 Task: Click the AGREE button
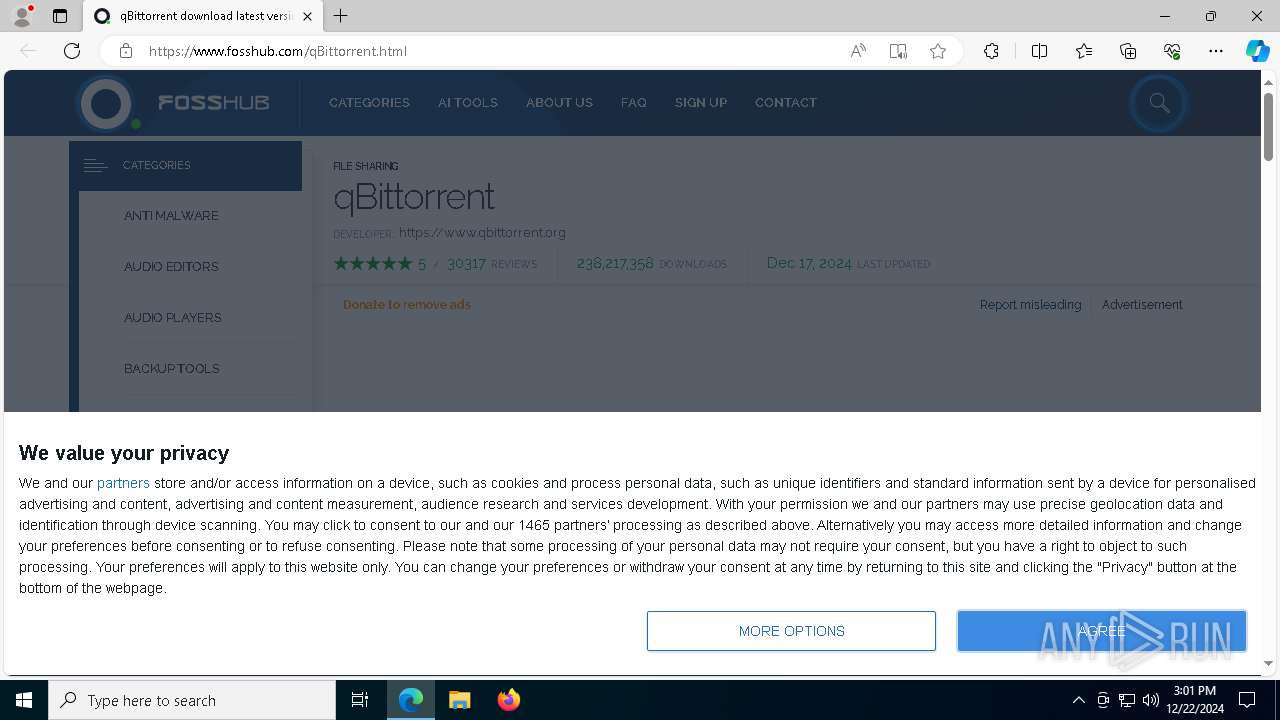[1102, 631]
